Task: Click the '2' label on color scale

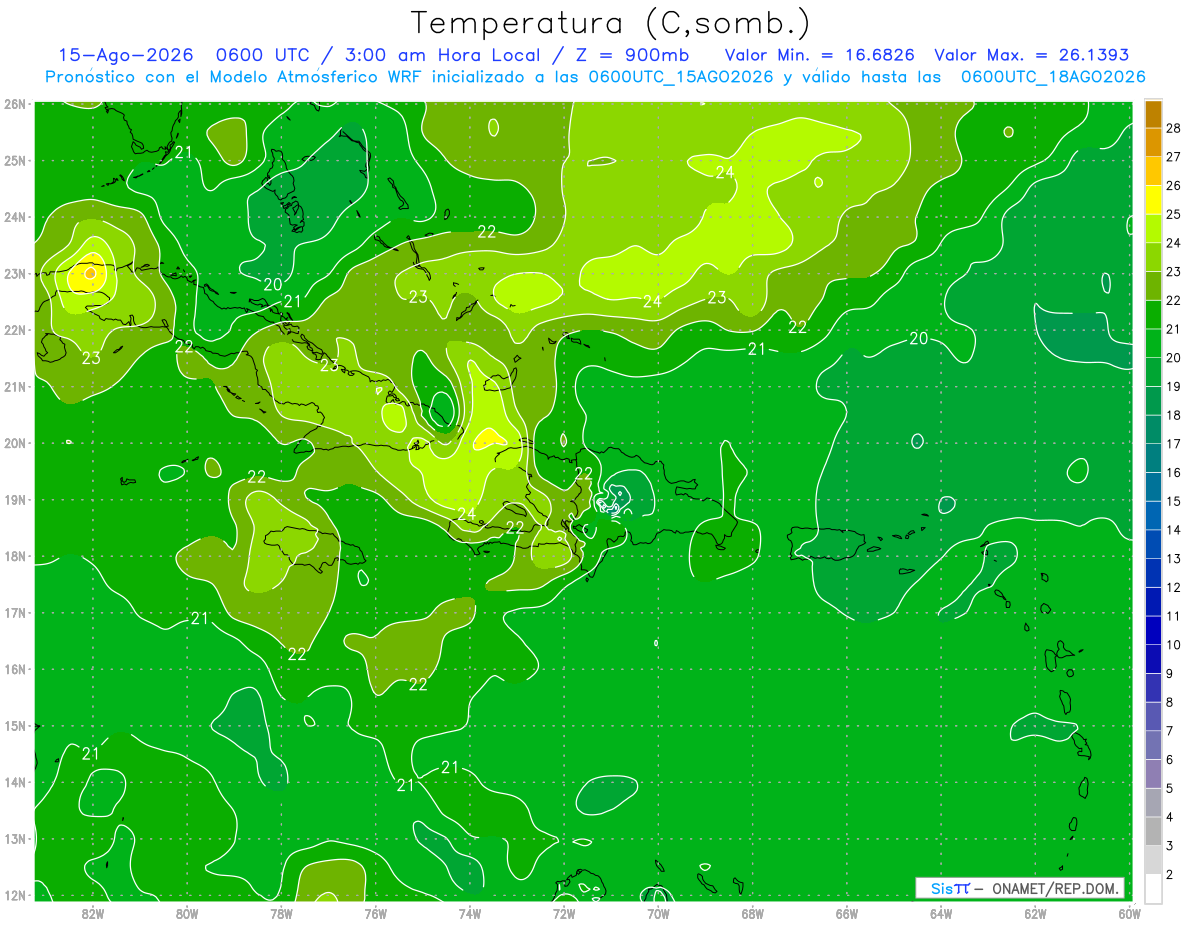Action: [1170, 874]
